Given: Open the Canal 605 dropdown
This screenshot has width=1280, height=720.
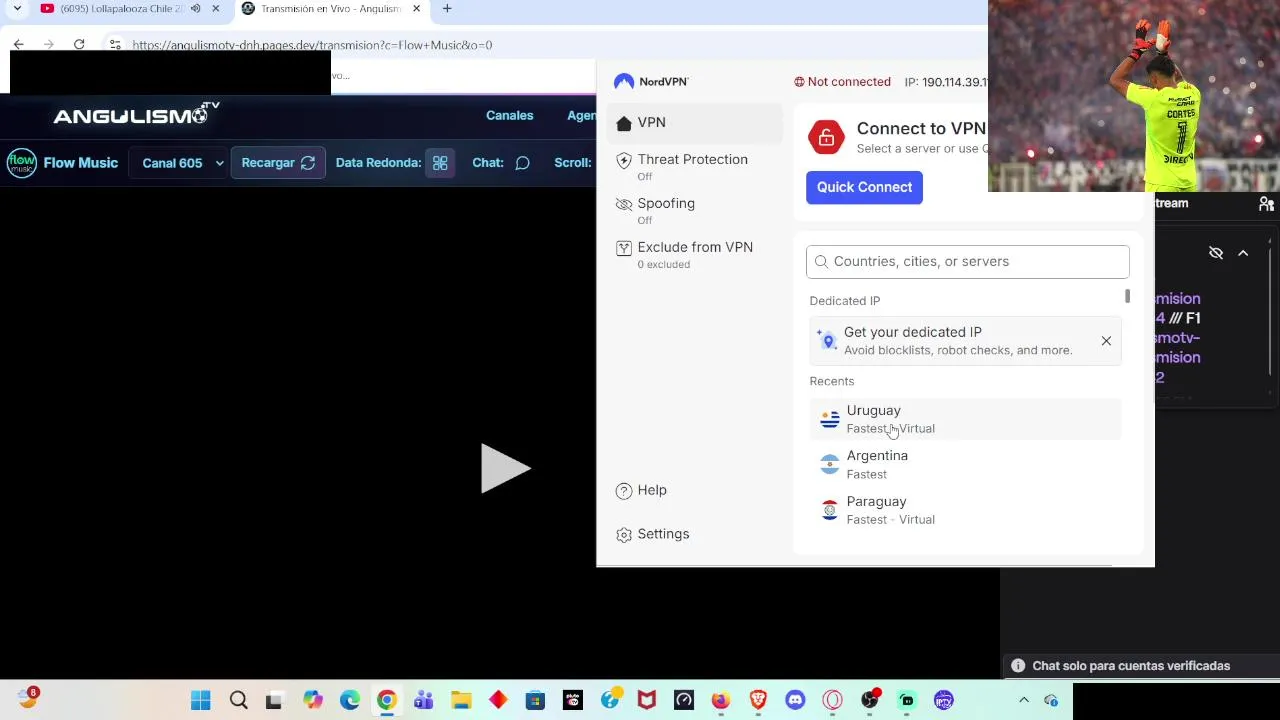Looking at the screenshot, I should pyautogui.click(x=181, y=163).
